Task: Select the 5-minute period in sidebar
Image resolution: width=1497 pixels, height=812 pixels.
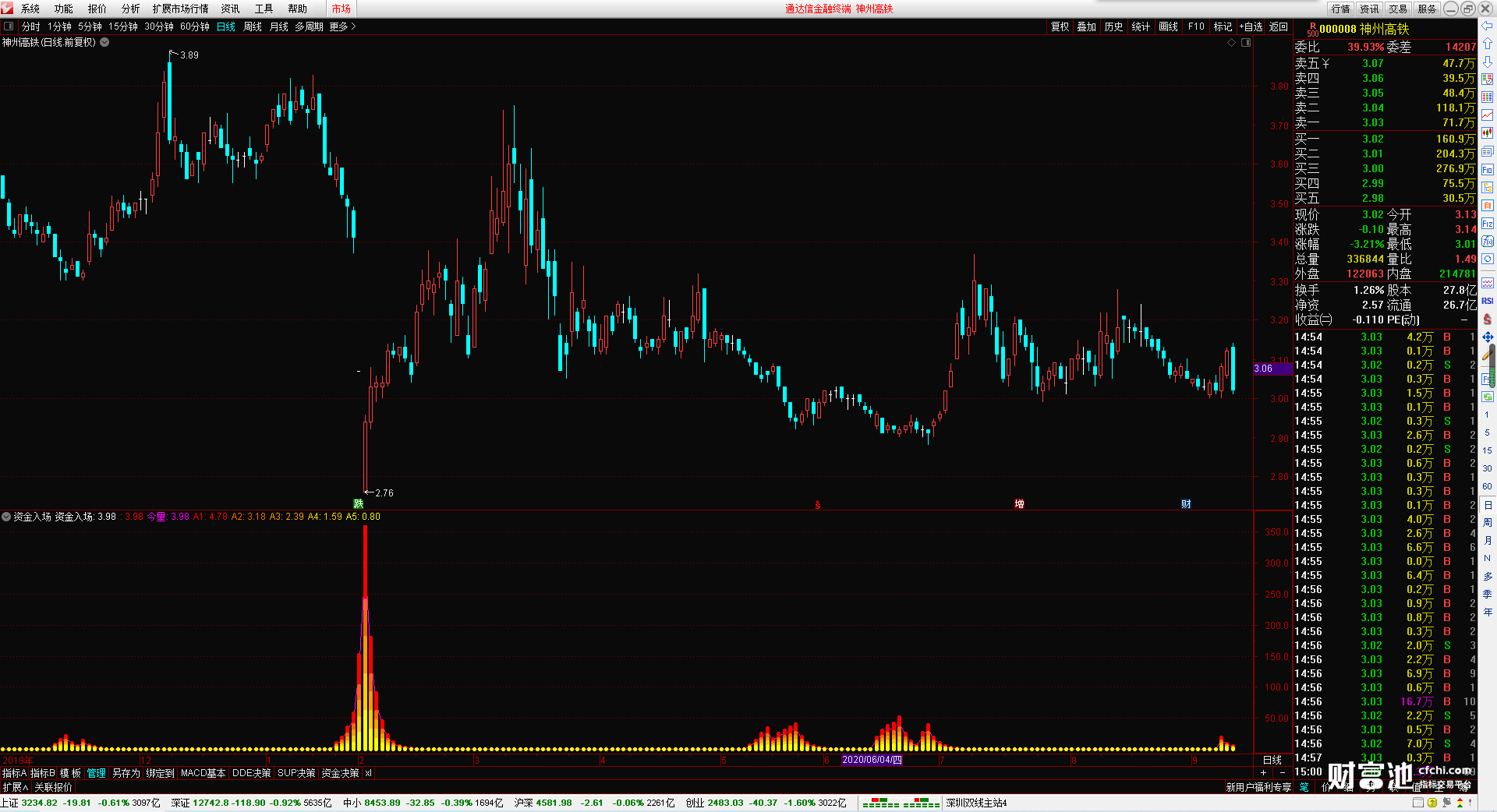Action: (1487, 432)
